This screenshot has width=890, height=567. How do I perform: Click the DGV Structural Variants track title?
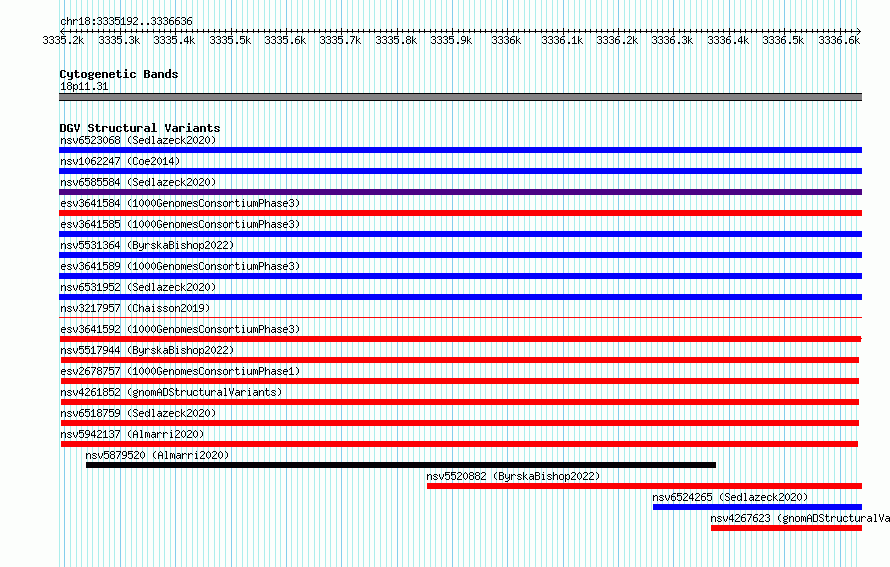click(x=140, y=128)
